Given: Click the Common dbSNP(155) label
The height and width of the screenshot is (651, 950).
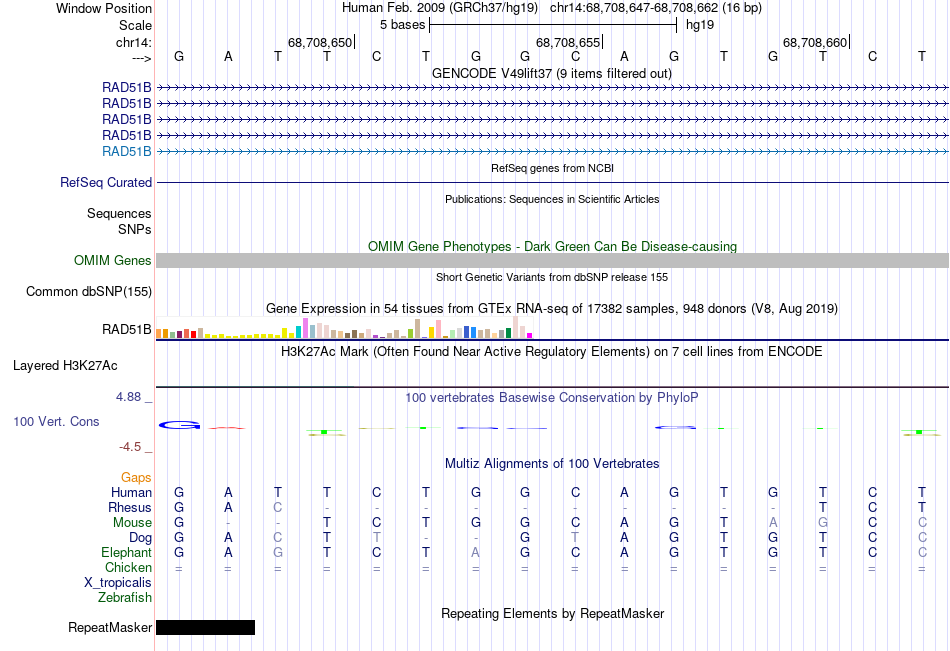Looking at the screenshot, I should 89,292.
